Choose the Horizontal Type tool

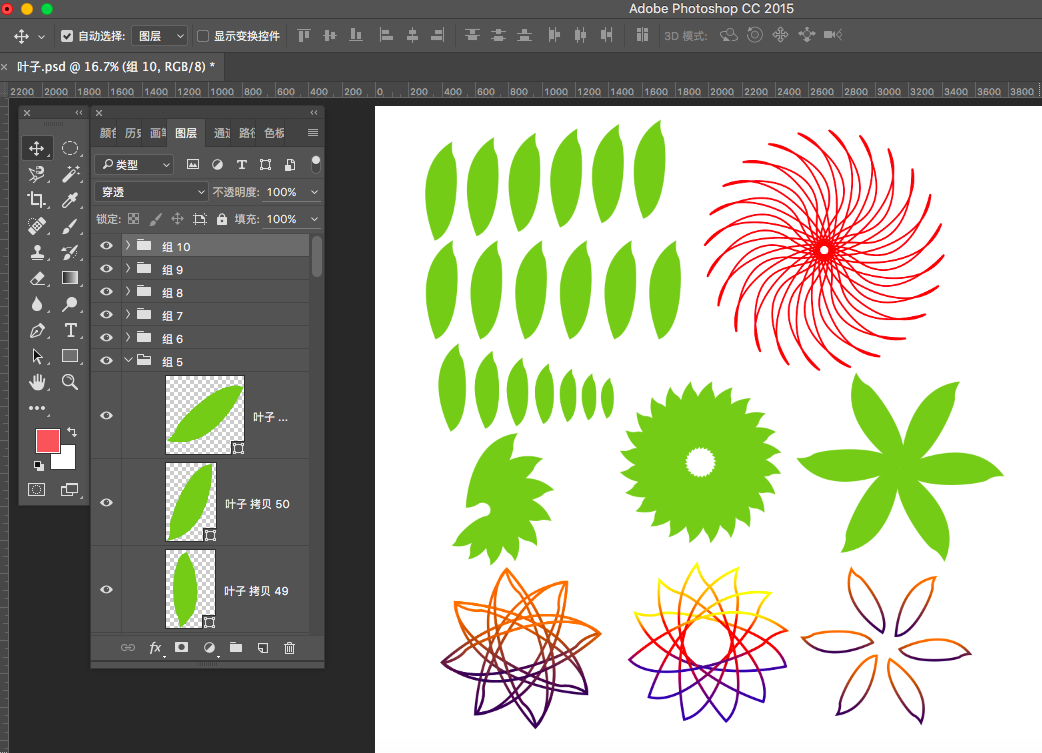[70, 330]
